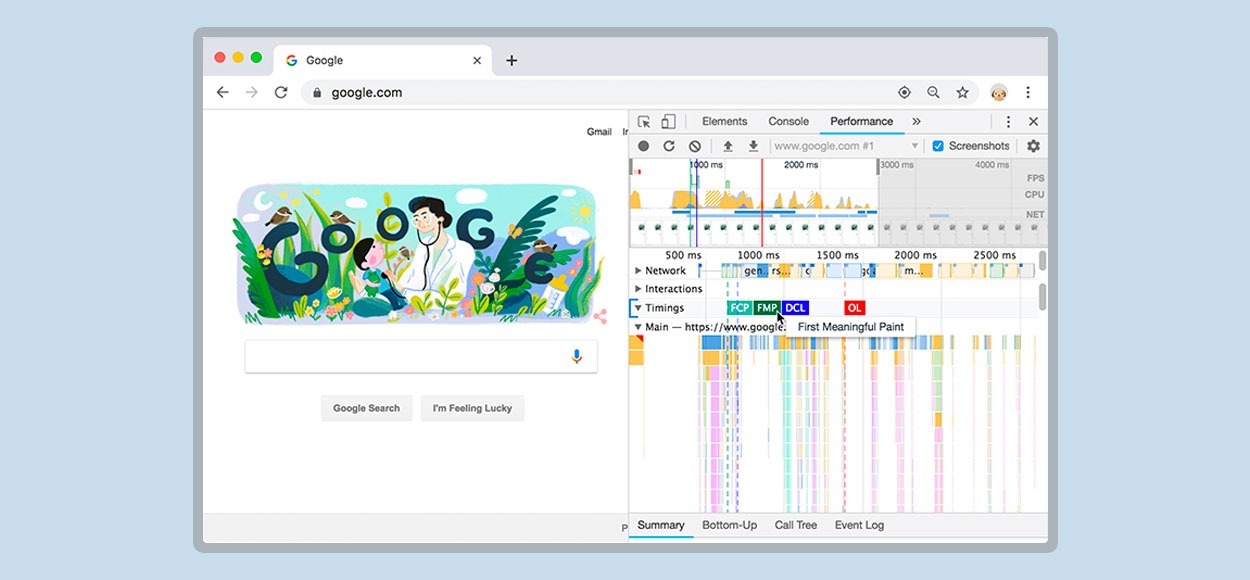Open the Gmail link
The width and height of the screenshot is (1250, 580).
click(x=599, y=132)
